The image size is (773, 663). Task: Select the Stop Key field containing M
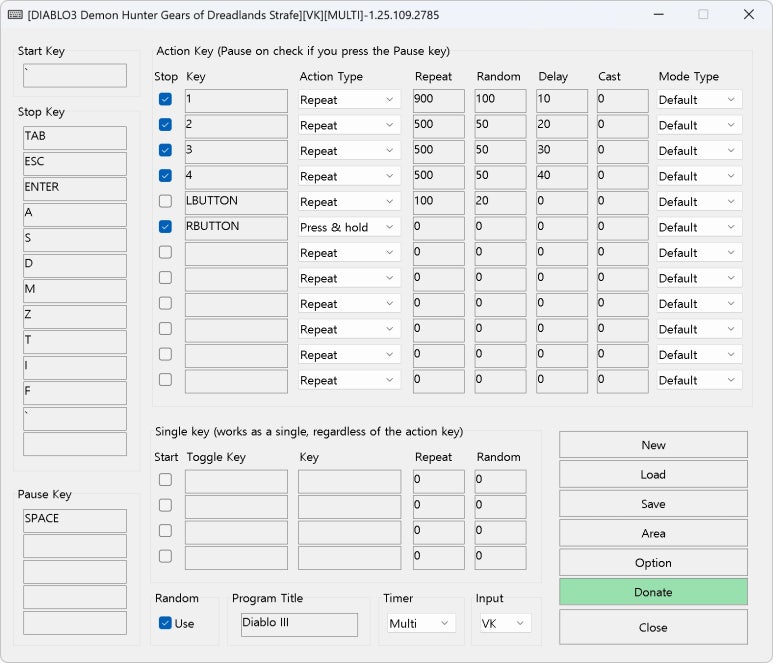pyautogui.click(x=75, y=291)
